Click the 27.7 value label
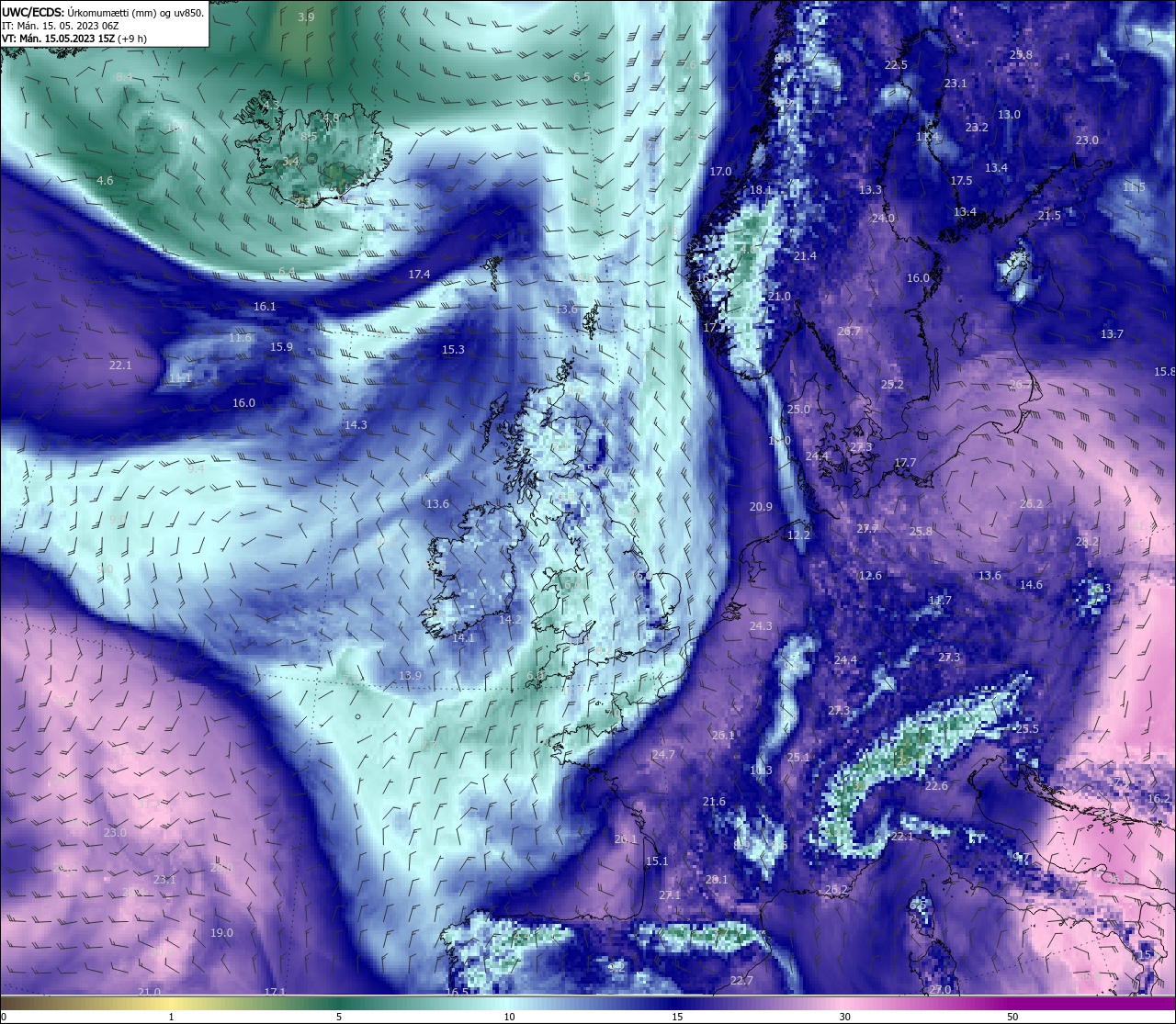 point(867,529)
